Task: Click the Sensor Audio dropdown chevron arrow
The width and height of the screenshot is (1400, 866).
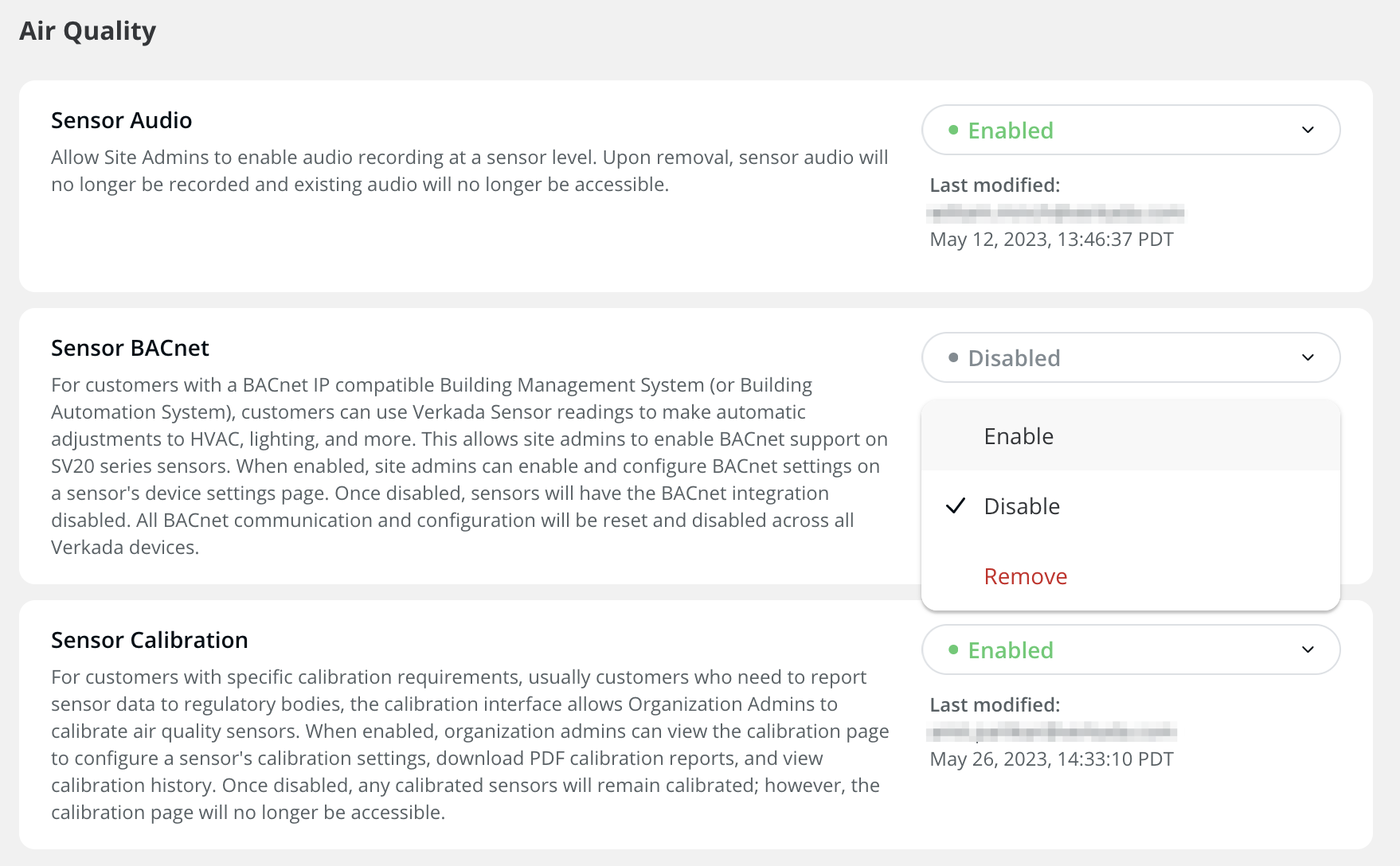Action: [1308, 130]
